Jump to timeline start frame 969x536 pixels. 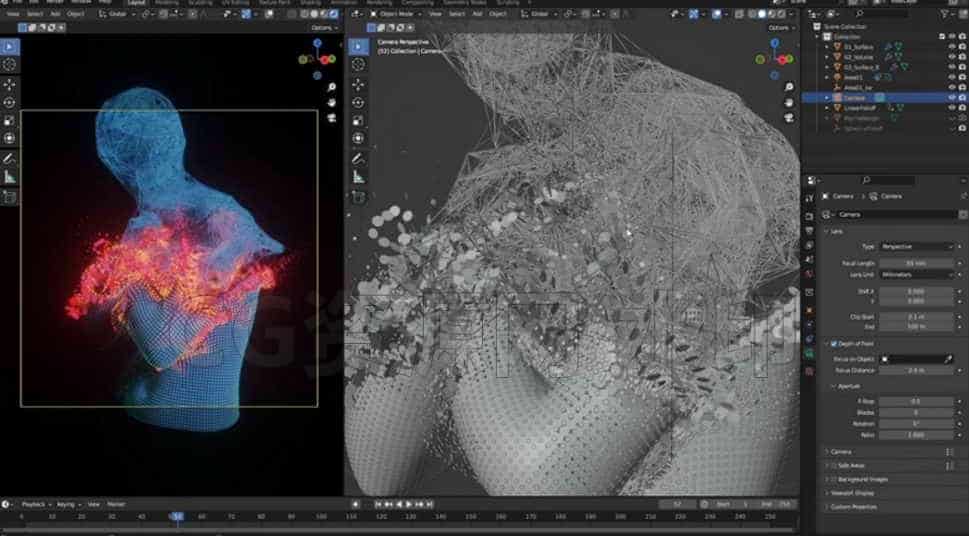tap(378, 504)
